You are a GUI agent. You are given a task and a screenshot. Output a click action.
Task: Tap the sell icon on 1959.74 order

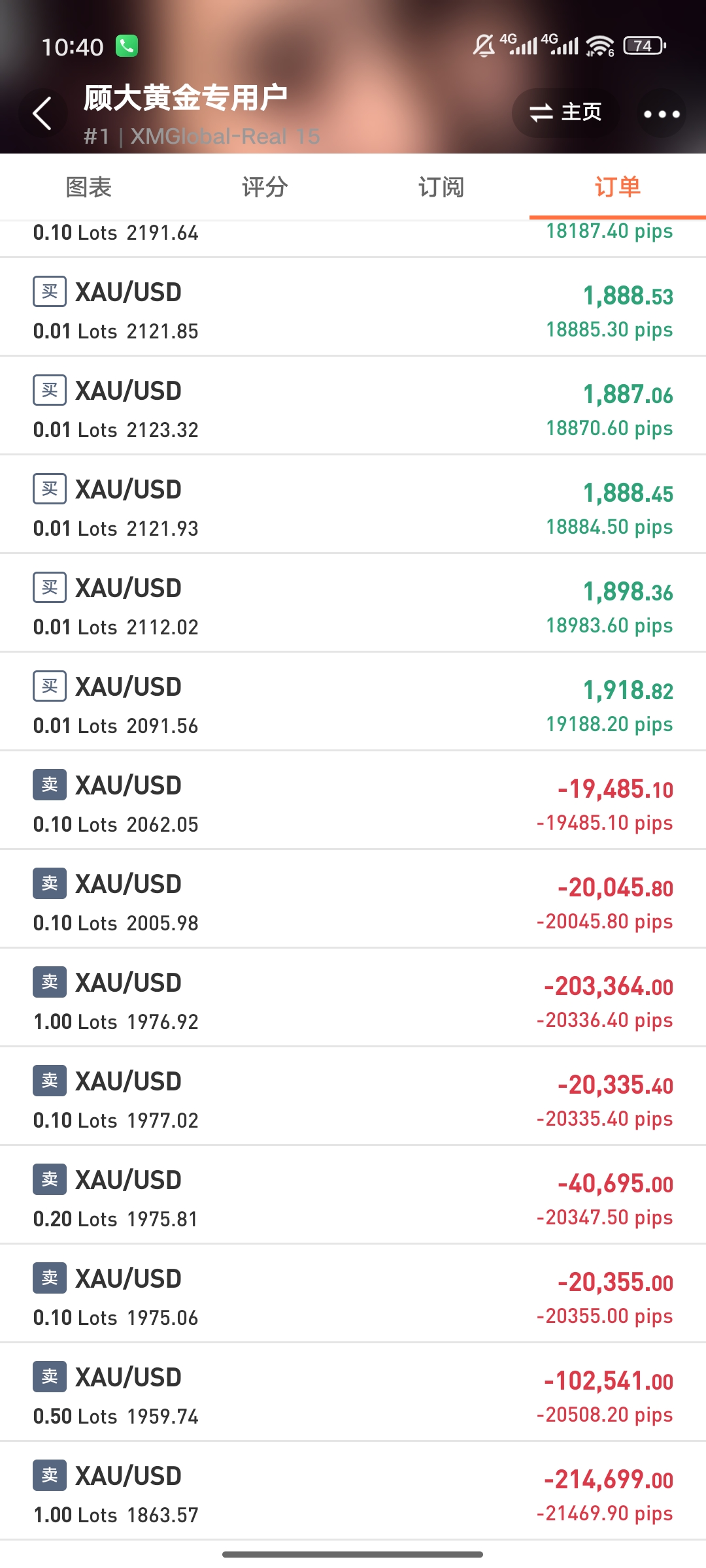[50, 1377]
